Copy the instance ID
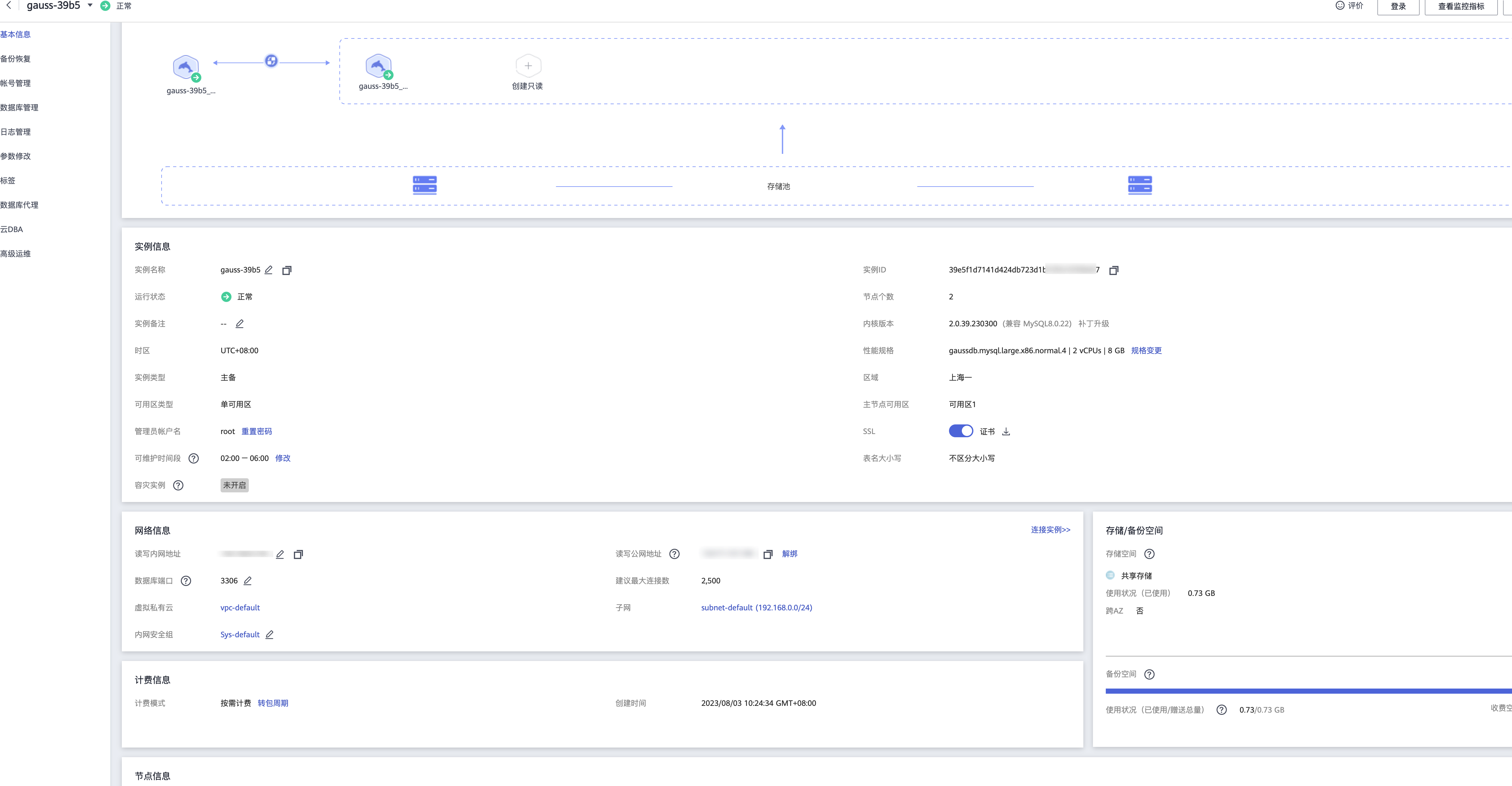1512x786 pixels. [x=1114, y=270]
